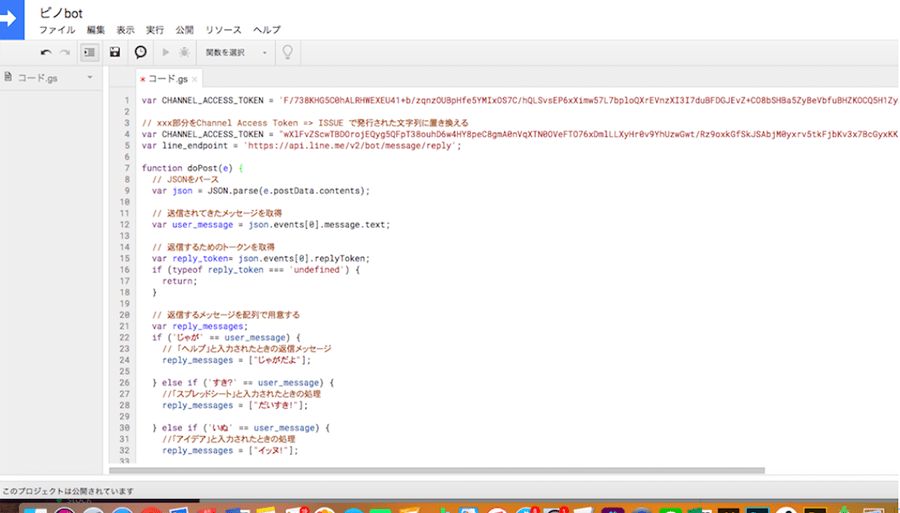Click the 'じゃが' if condition line
Image resolution: width=900 pixels, height=513 pixels.
tap(226, 337)
